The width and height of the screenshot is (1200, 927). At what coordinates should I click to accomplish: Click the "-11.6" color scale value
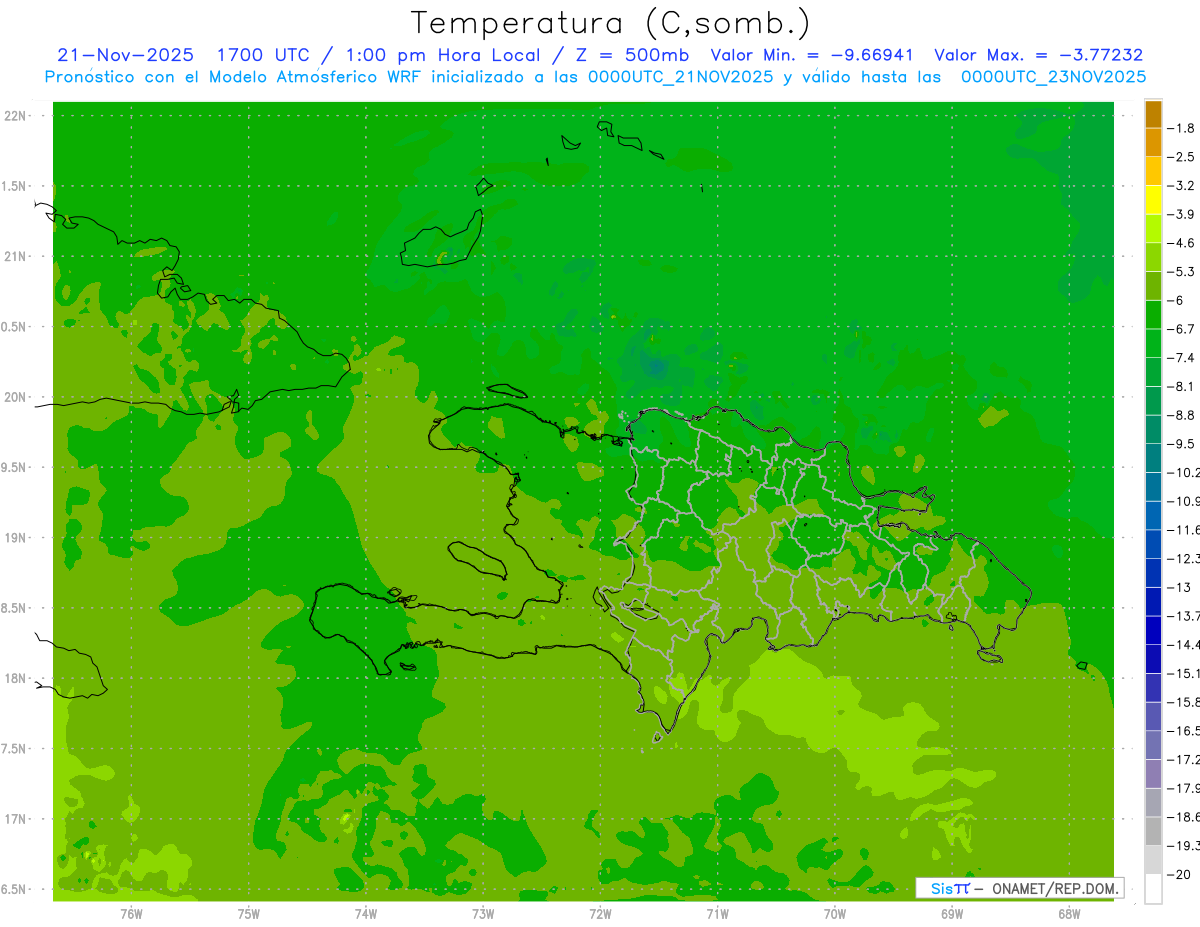pos(1183,530)
